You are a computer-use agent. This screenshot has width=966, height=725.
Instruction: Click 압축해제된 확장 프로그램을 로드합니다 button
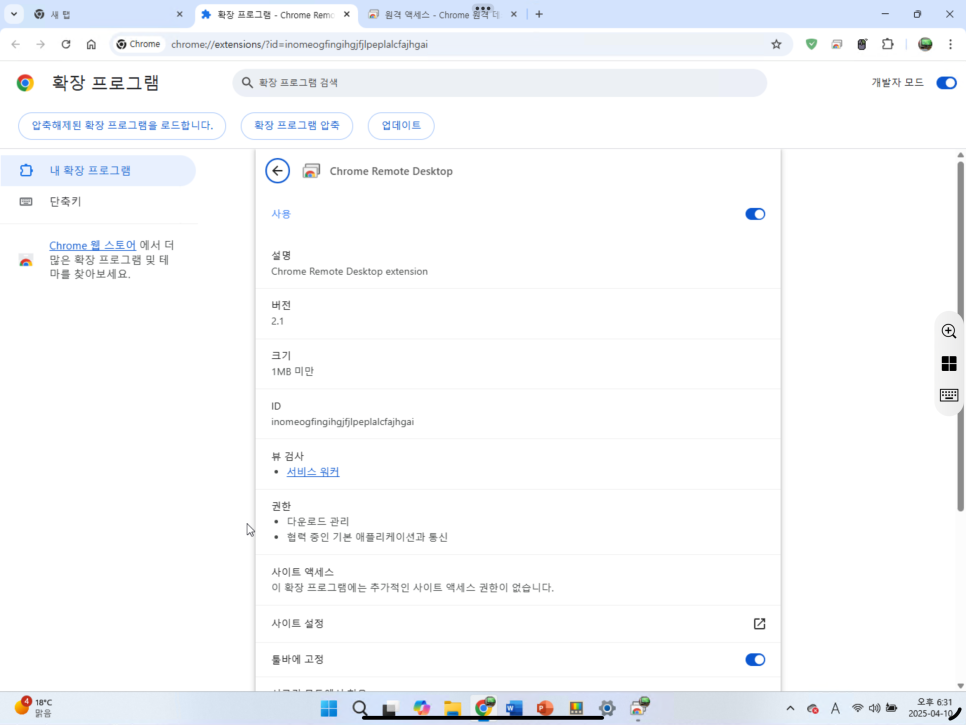coord(122,126)
